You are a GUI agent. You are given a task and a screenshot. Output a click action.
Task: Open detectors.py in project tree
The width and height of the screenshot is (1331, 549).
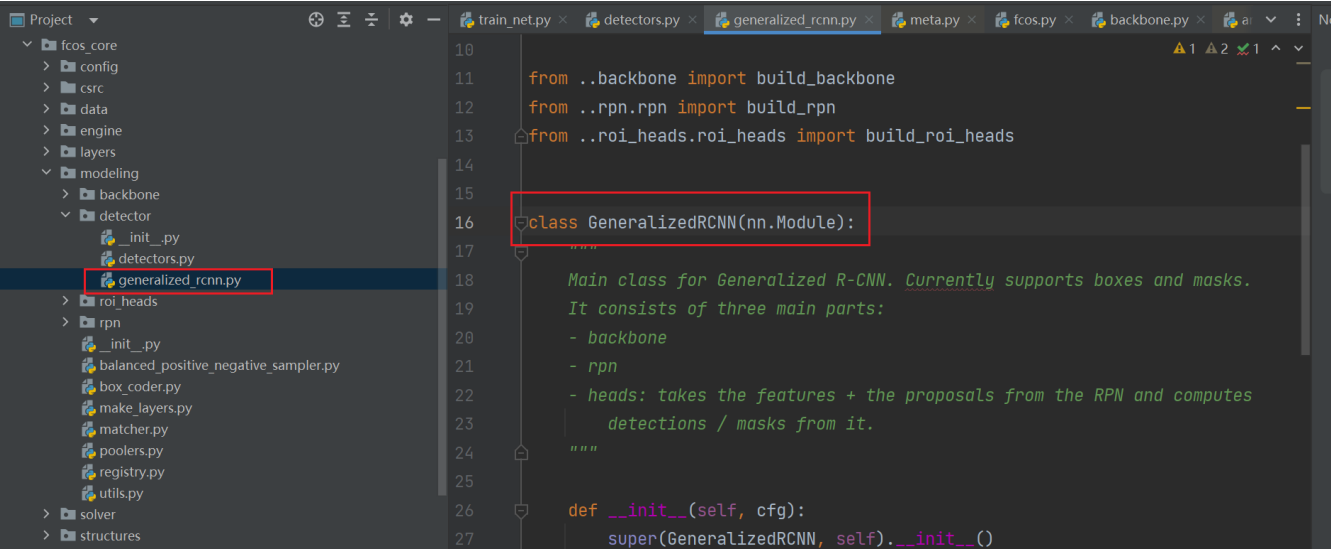147,259
